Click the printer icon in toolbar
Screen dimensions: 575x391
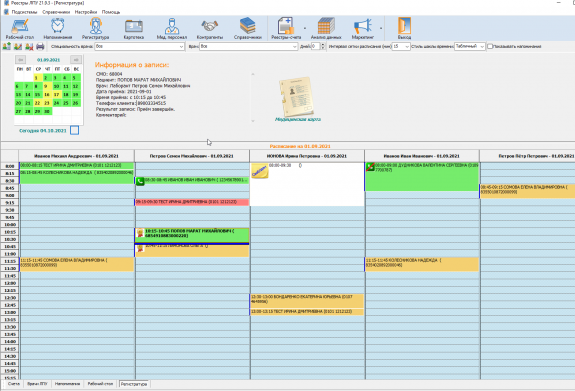[x=40, y=47]
